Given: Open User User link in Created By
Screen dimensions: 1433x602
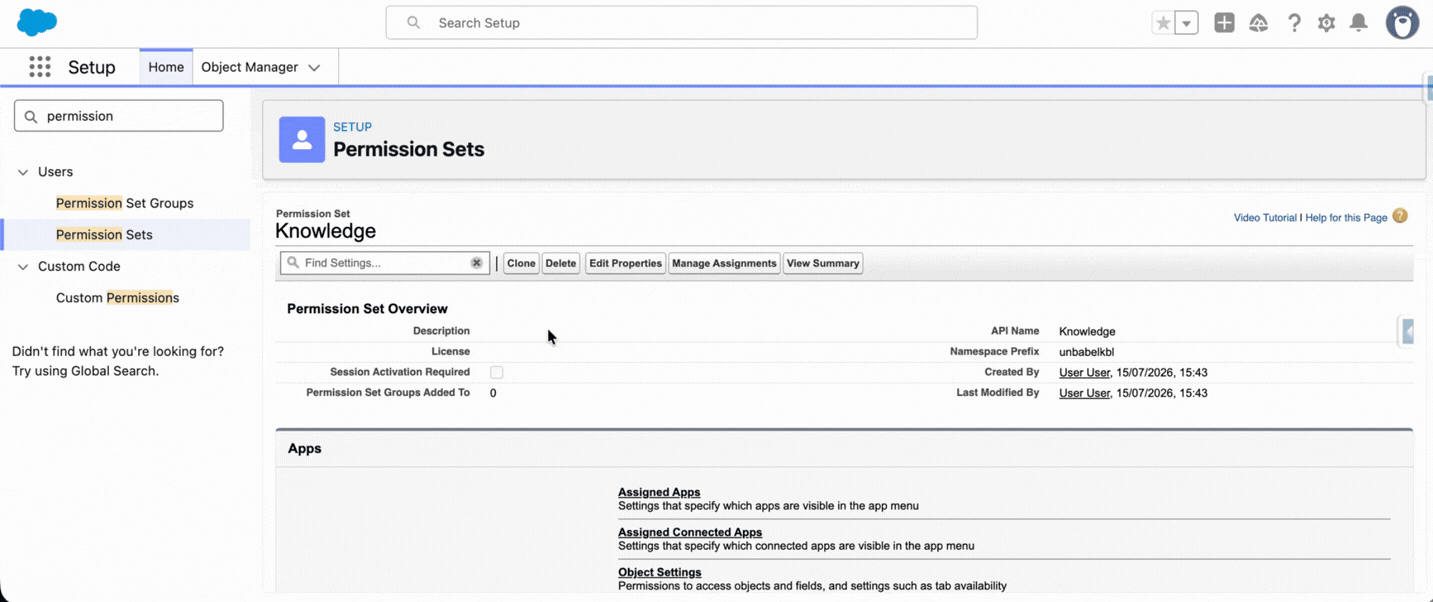Looking at the screenshot, I should [1084, 373].
